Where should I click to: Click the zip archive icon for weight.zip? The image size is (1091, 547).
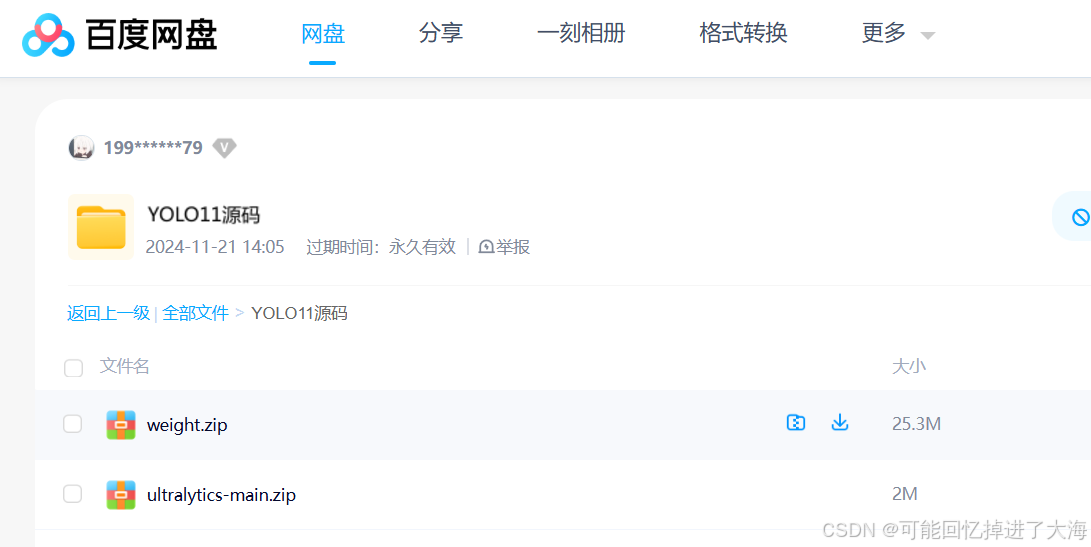coord(121,425)
